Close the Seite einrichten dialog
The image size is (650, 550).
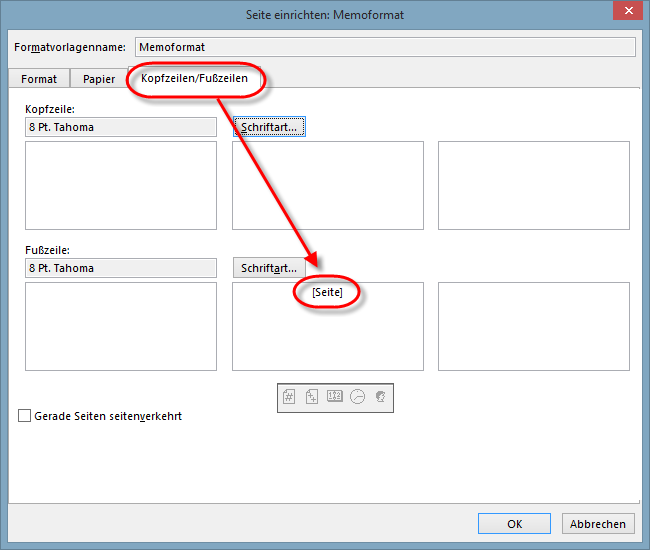coord(627,12)
